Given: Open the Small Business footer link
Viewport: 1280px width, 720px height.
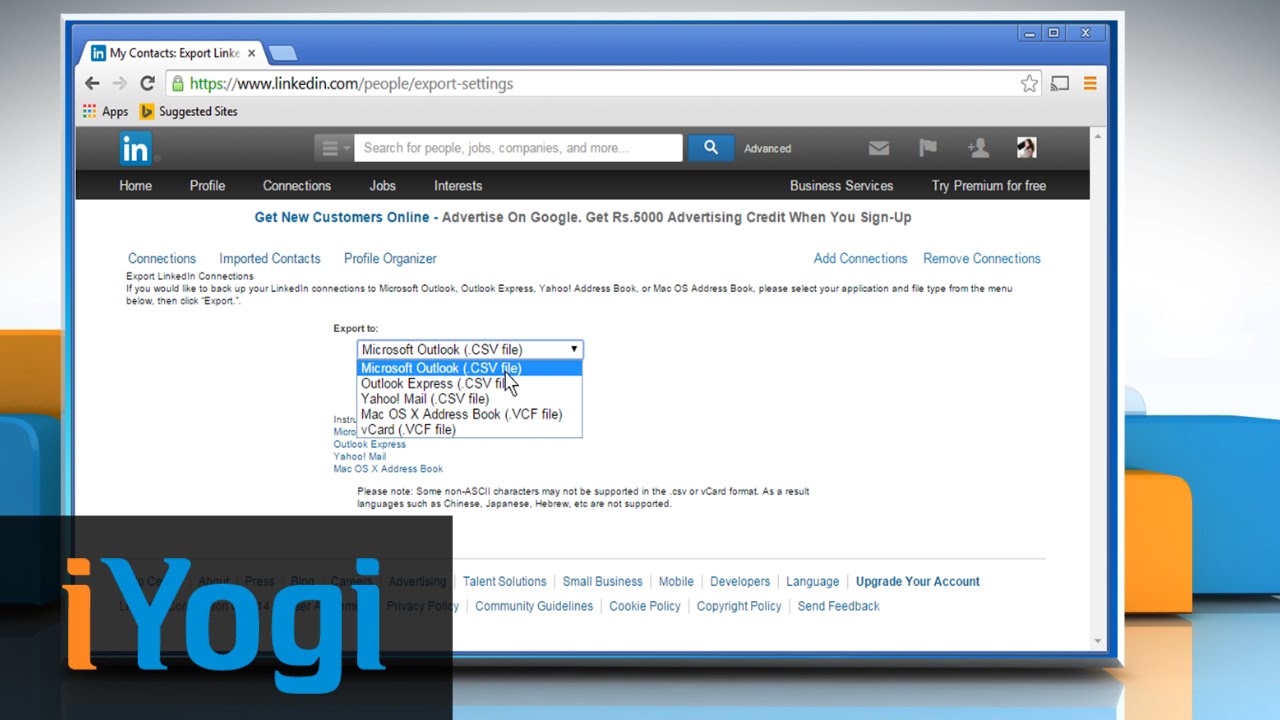Looking at the screenshot, I should click(602, 582).
